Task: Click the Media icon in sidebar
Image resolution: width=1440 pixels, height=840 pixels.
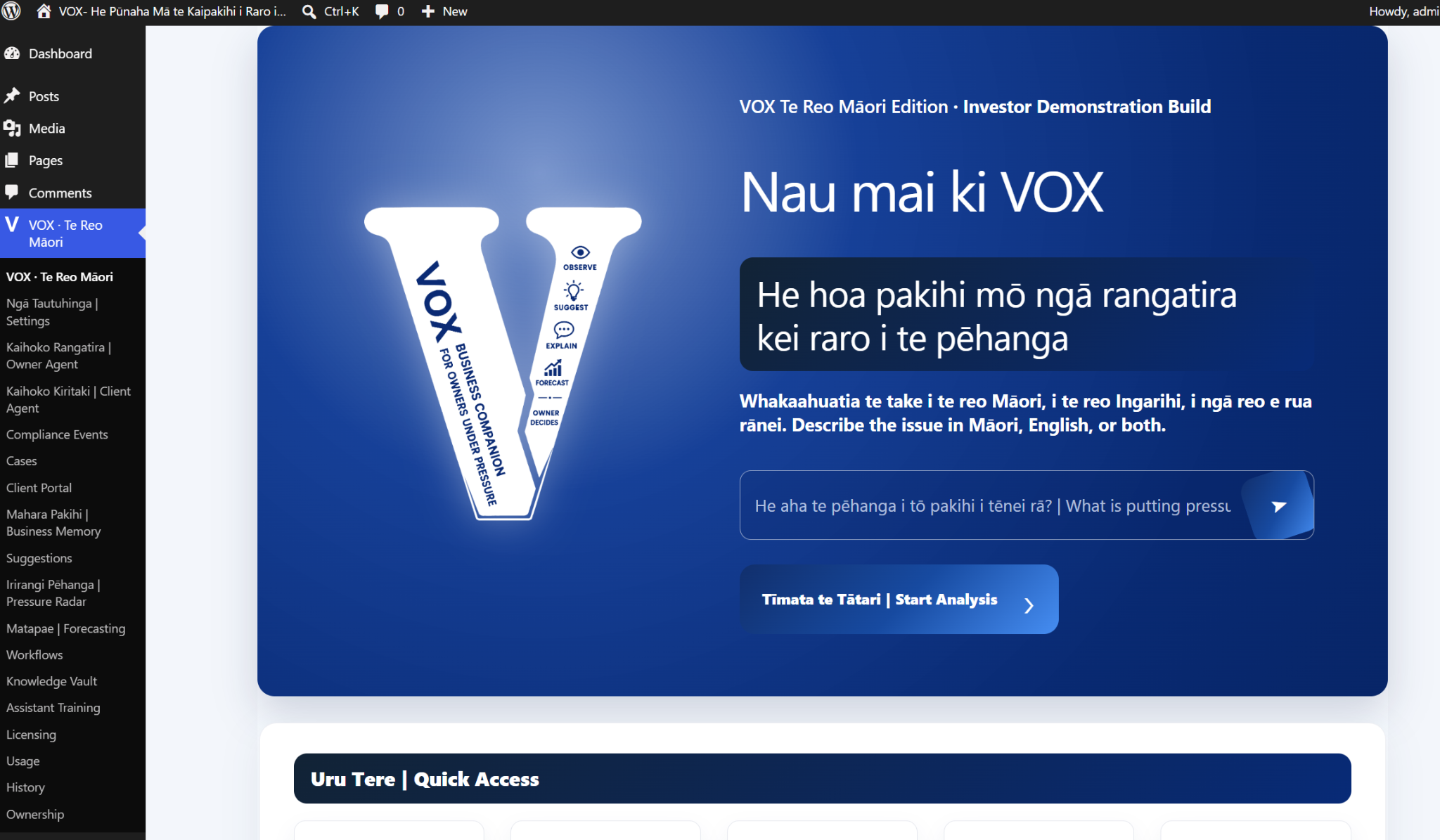Action: [12, 128]
